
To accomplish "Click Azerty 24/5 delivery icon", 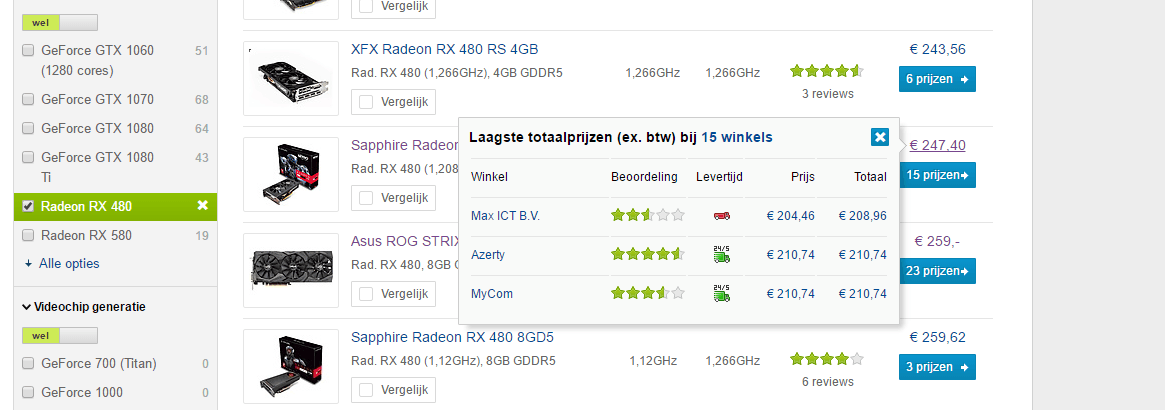I will (721, 254).
